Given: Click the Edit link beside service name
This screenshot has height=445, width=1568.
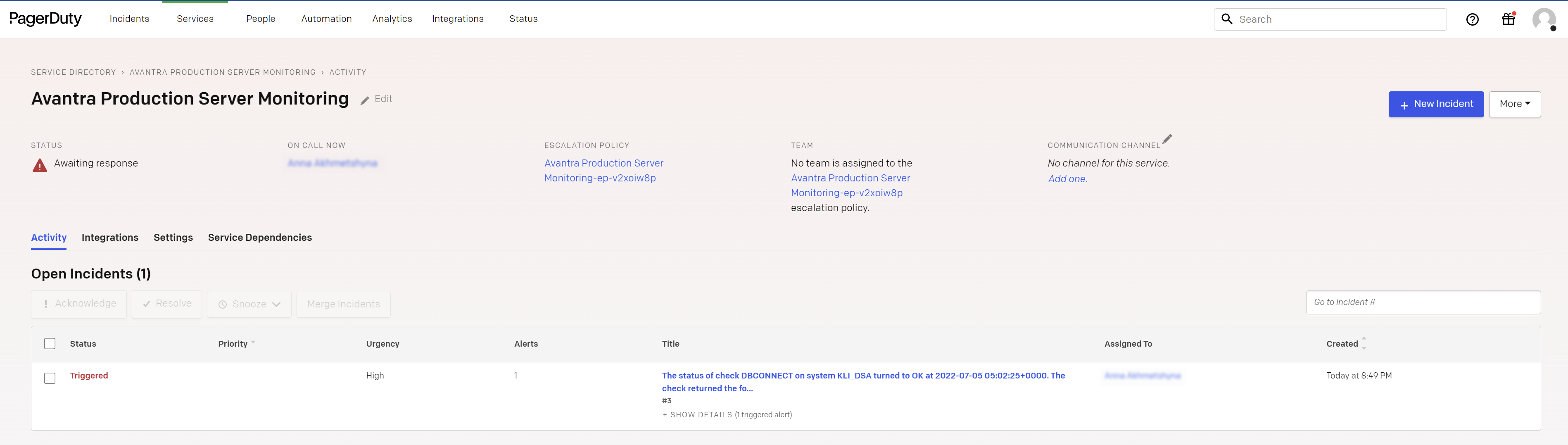Looking at the screenshot, I should click(x=383, y=99).
